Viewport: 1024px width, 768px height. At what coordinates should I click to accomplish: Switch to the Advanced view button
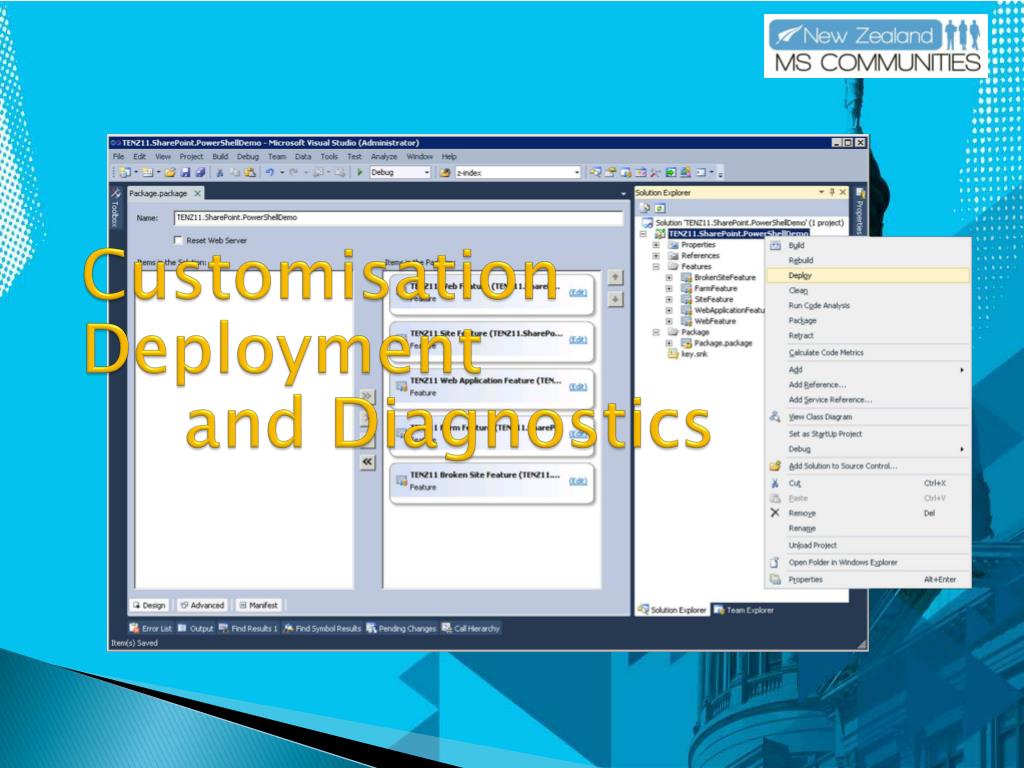click(x=202, y=605)
